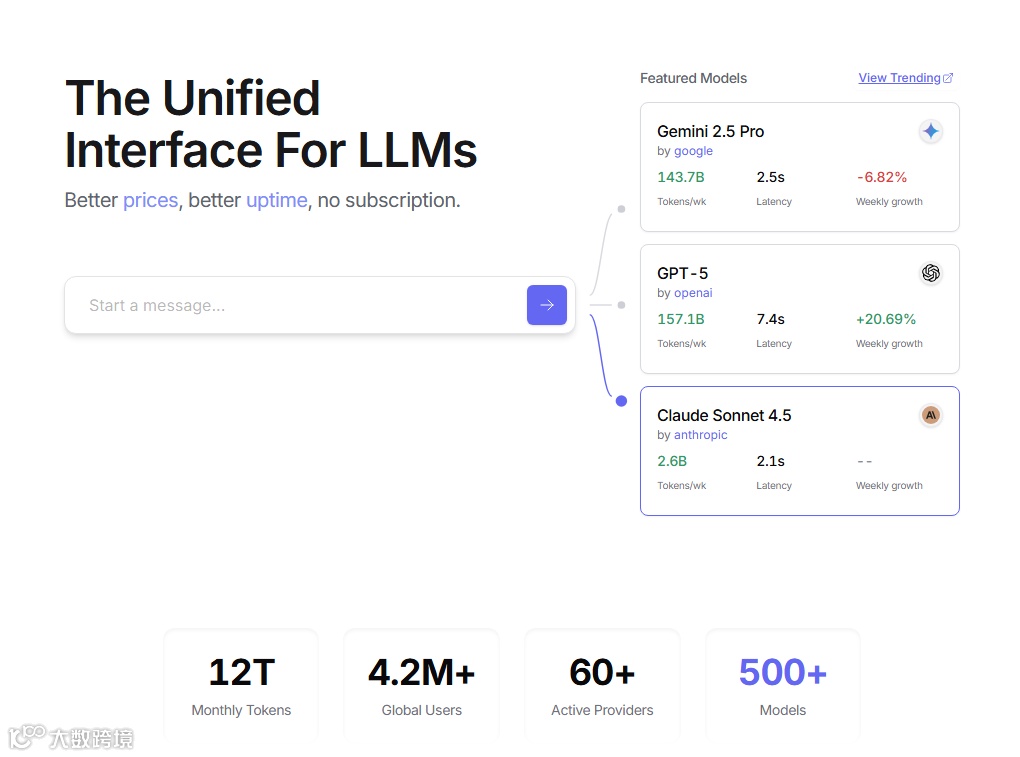Click the 2.6B tokens value
This screenshot has height=757, width=1020.
(672, 461)
